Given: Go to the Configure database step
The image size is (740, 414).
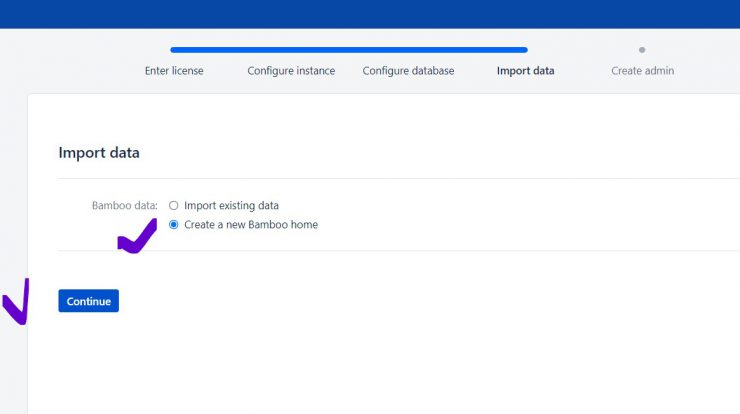Looking at the screenshot, I should coord(408,71).
